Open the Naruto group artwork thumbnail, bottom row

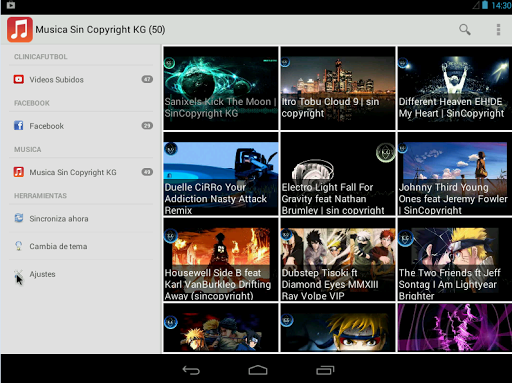221,328
